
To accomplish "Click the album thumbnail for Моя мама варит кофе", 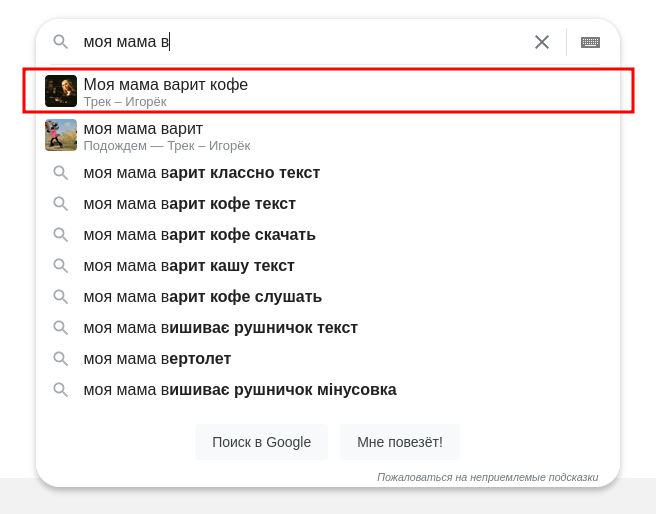I will (x=61, y=91).
